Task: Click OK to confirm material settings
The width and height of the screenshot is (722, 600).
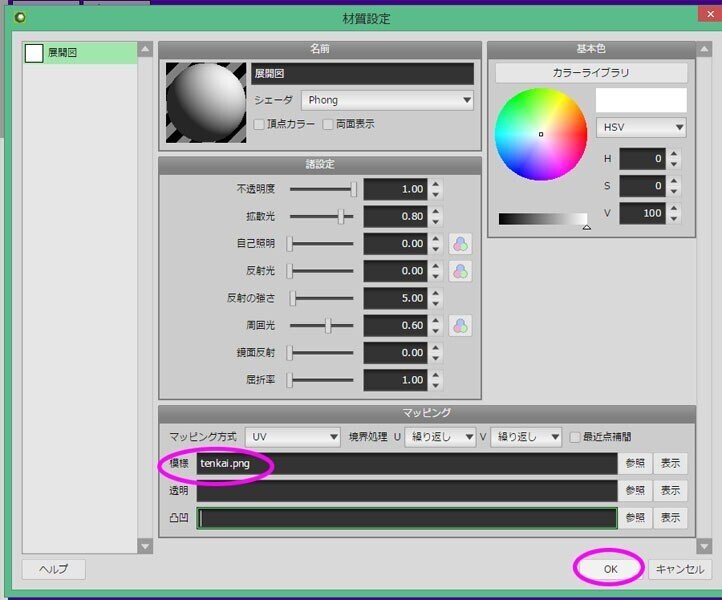Action: 610,569
